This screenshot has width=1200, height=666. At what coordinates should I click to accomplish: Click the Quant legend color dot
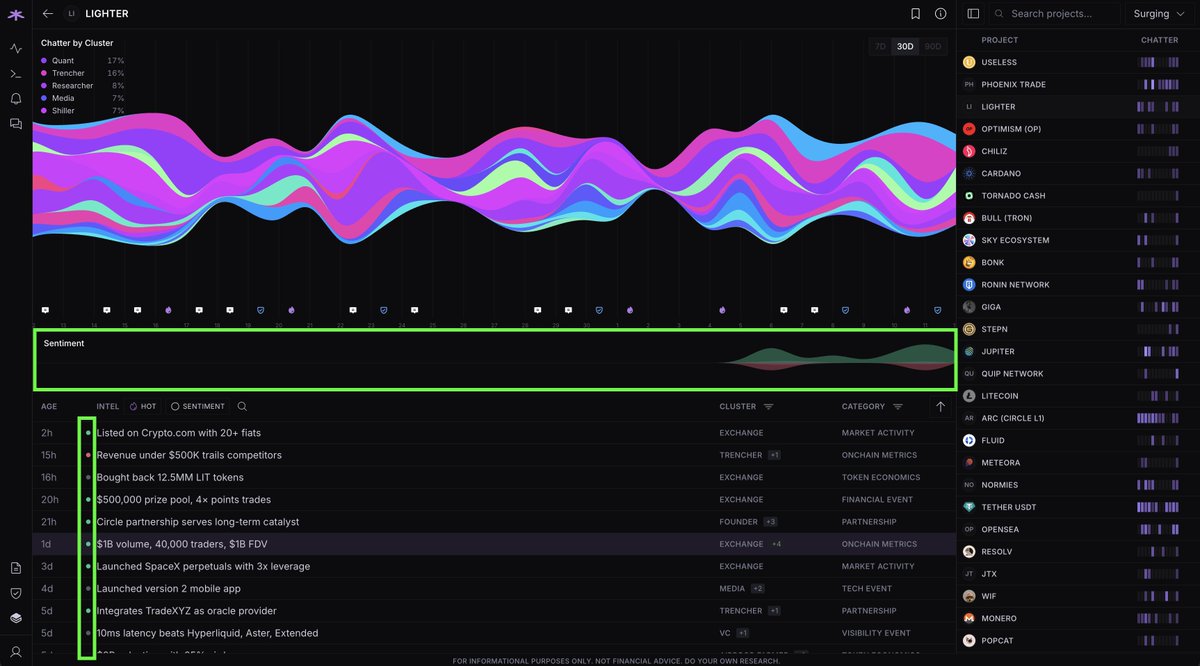click(44, 61)
